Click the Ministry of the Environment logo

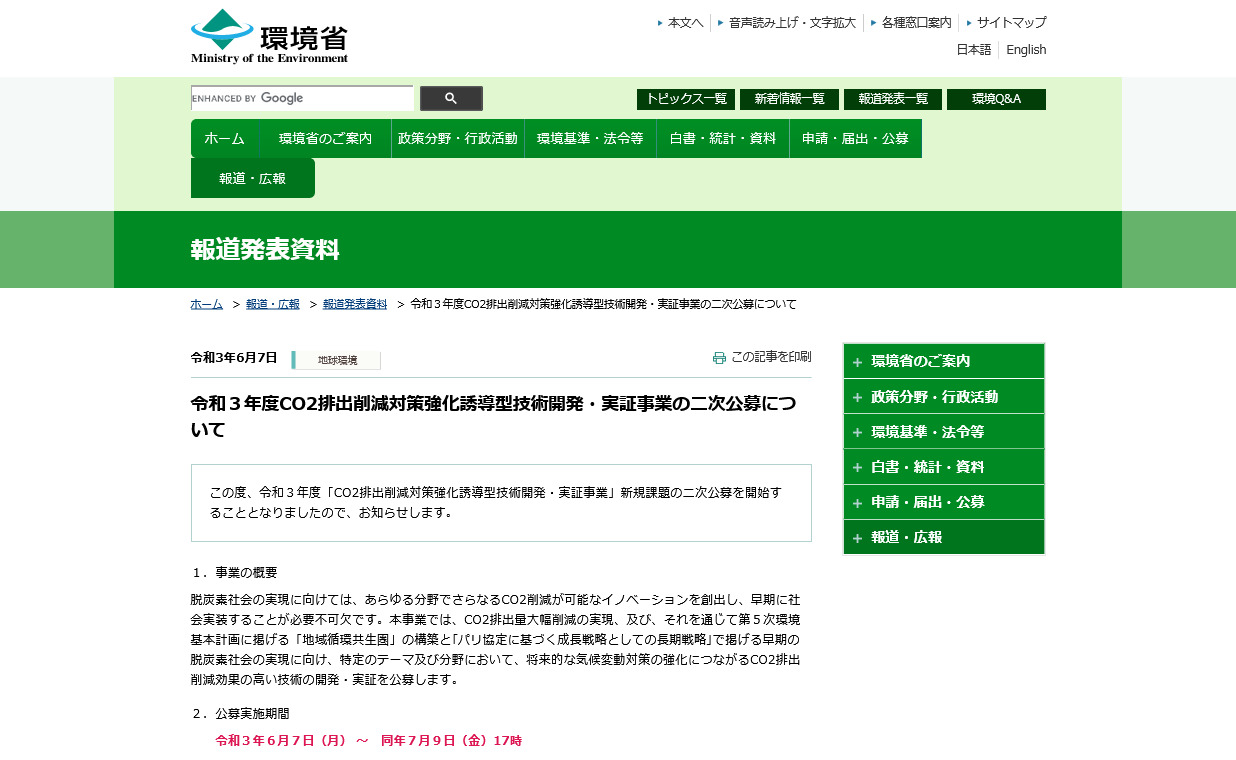tap(269, 36)
